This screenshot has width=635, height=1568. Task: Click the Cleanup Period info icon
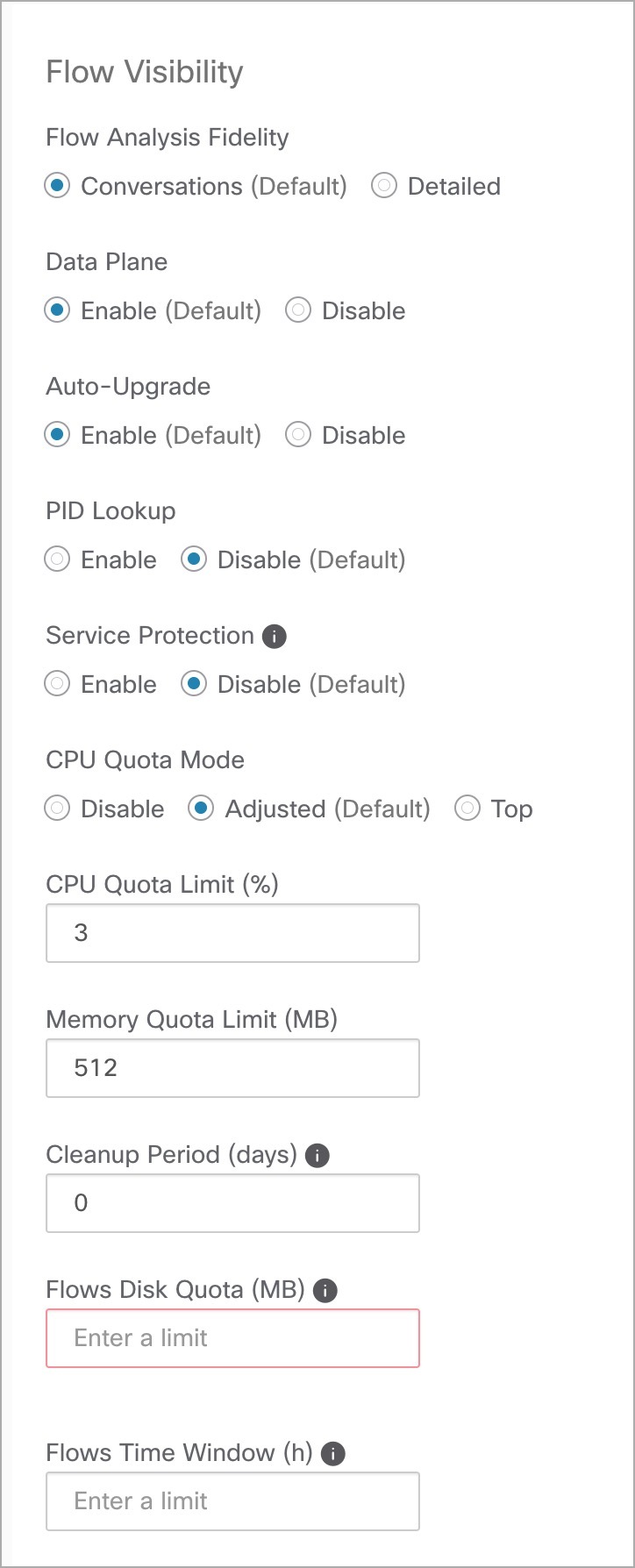click(317, 1156)
